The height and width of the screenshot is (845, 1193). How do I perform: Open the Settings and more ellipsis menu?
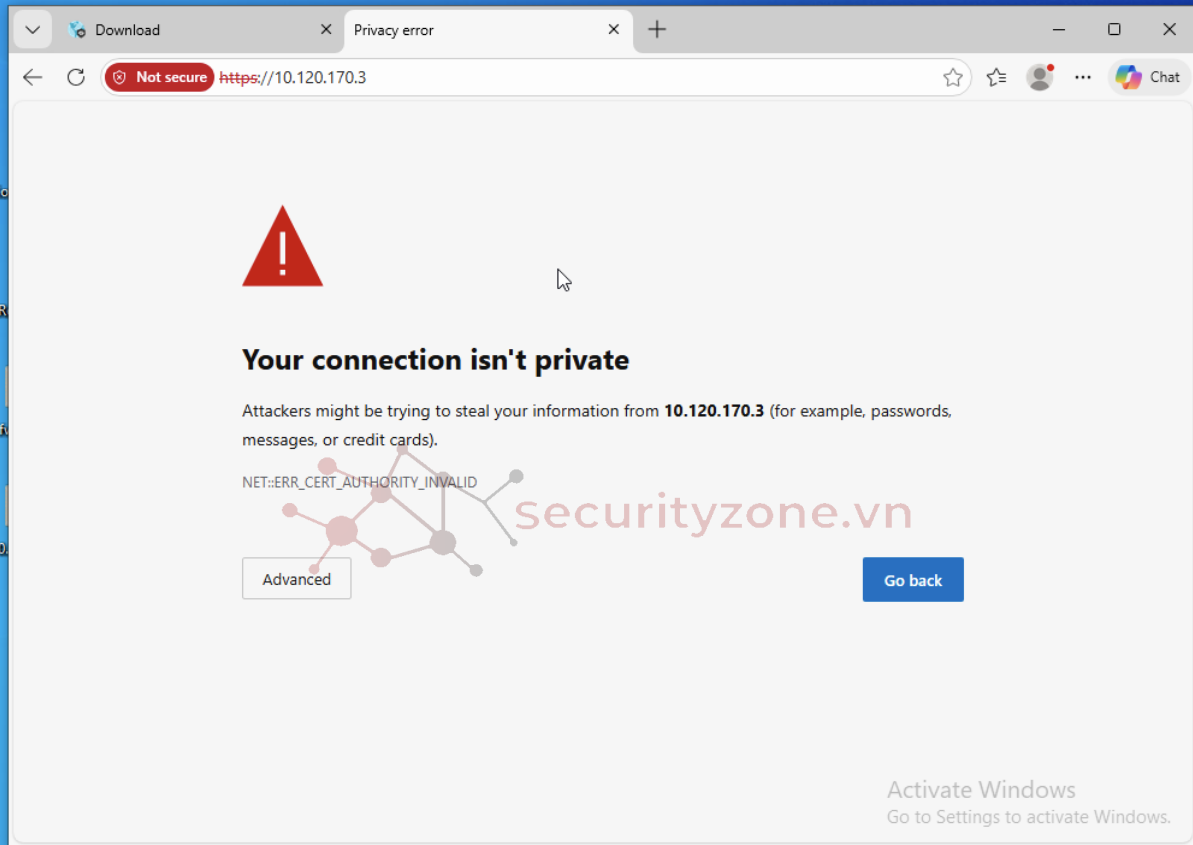1083,77
